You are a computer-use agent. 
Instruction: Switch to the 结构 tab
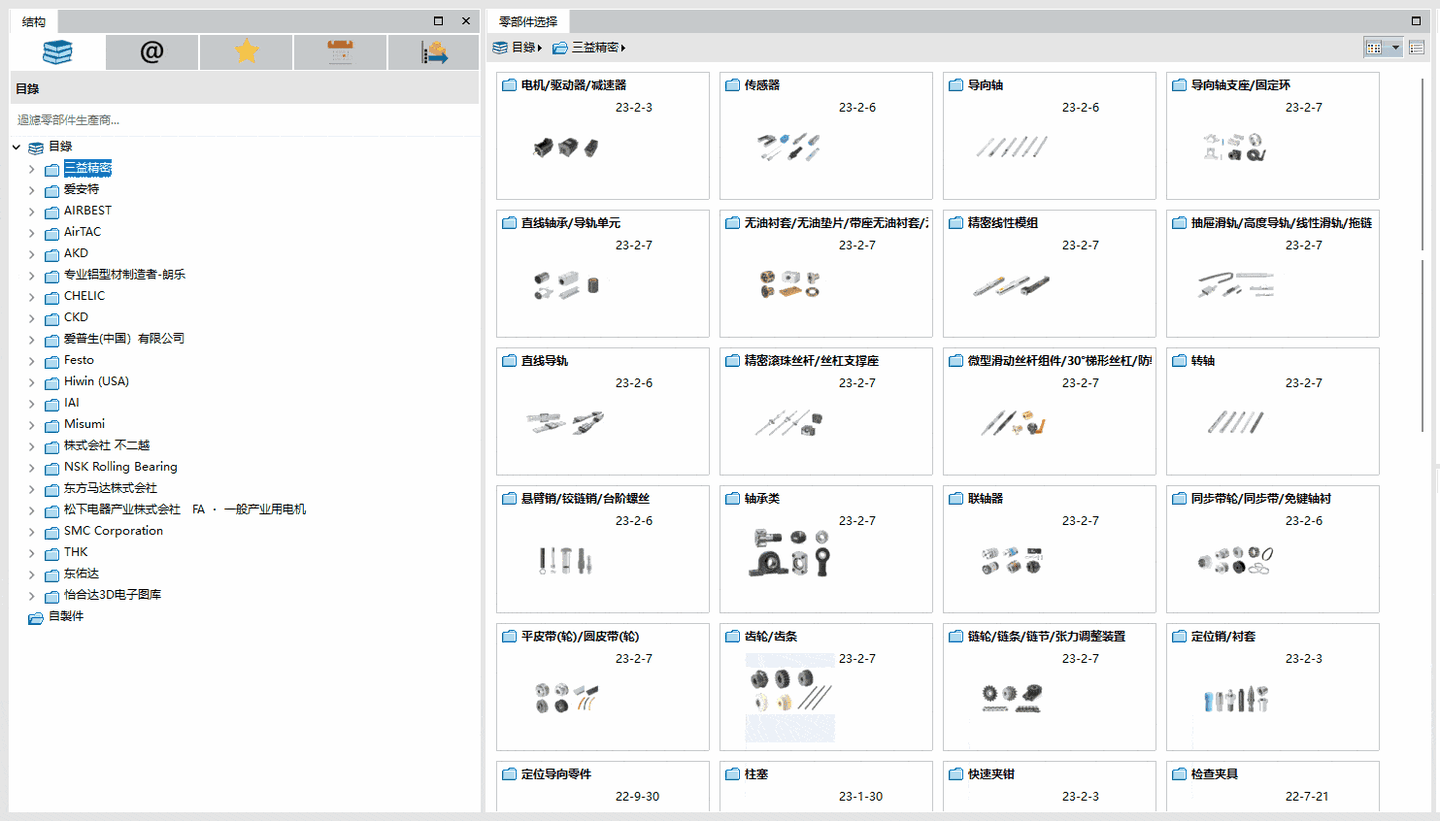coord(33,20)
